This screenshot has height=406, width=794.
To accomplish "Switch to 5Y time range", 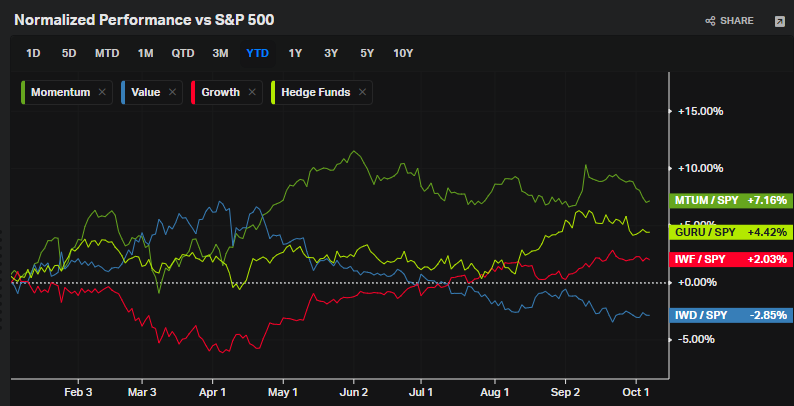I will 367,53.
